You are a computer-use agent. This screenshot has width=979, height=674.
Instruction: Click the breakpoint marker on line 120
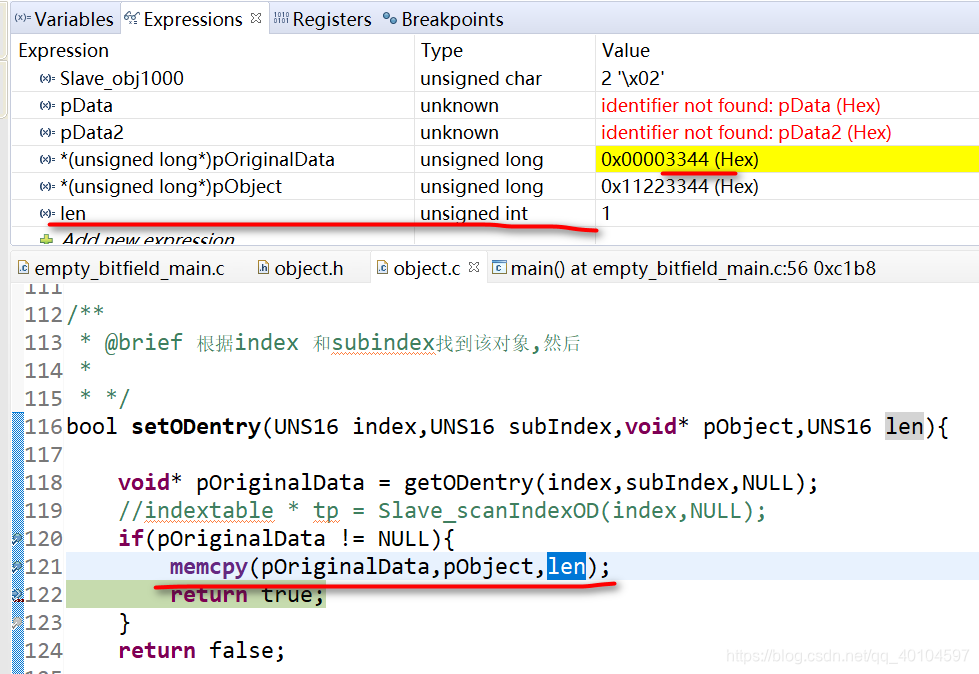click(17, 539)
